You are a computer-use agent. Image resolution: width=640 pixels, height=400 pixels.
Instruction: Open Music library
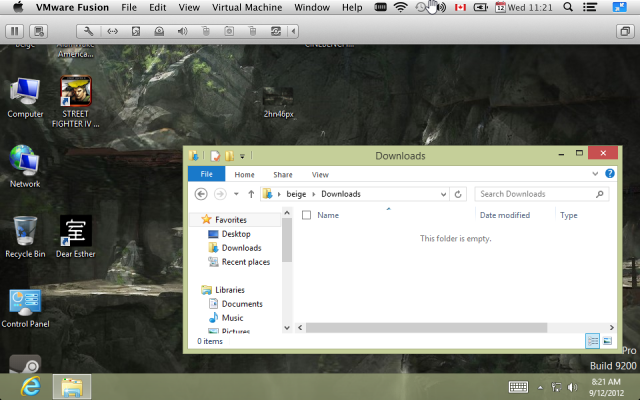pos(232,318)
